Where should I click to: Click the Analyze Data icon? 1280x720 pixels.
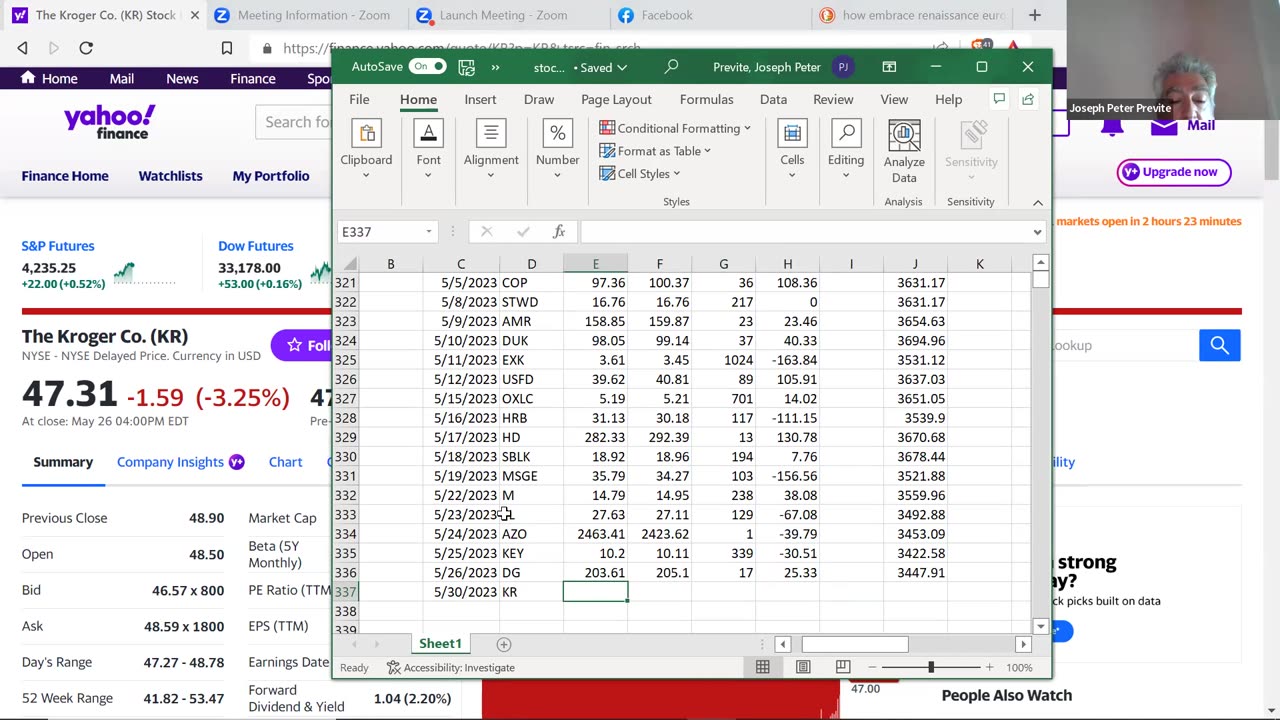pyautogui.click(x=904, y=135)
